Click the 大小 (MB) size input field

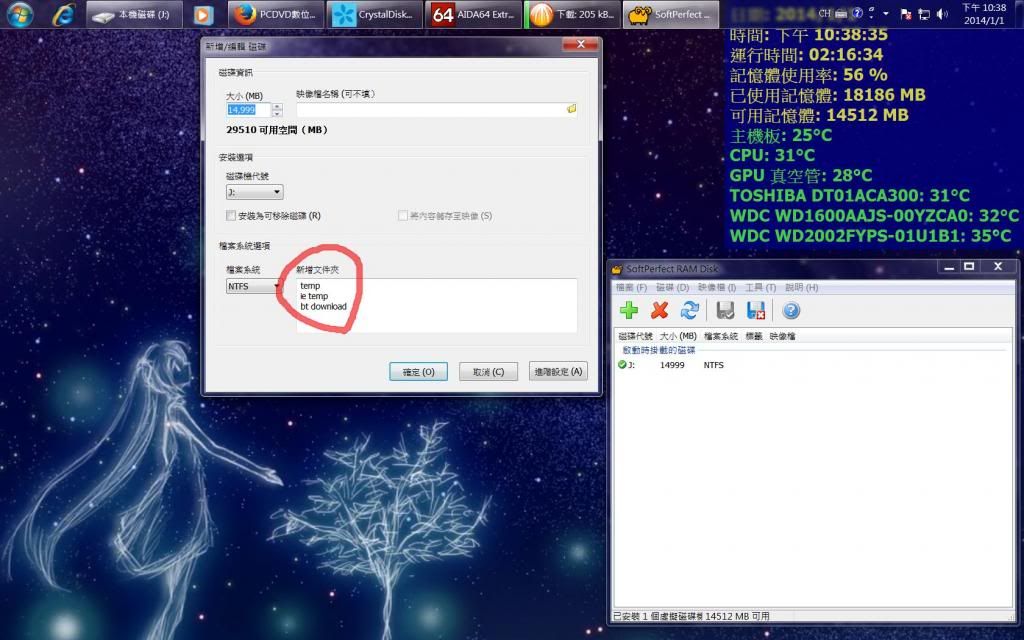248,110
